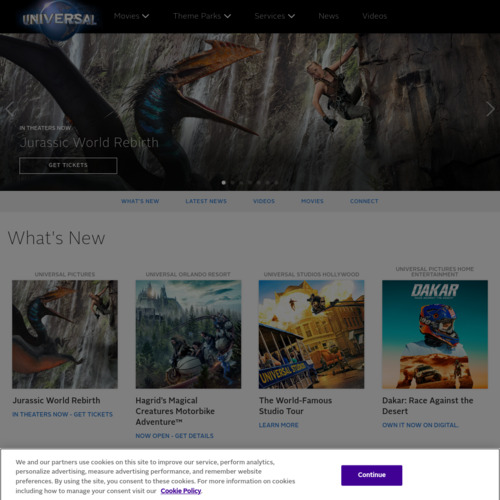Image resolution: width=500 pixels, height=500 pixels.
Task: Click the Universal globe logo
Action: tap(59, 20)
